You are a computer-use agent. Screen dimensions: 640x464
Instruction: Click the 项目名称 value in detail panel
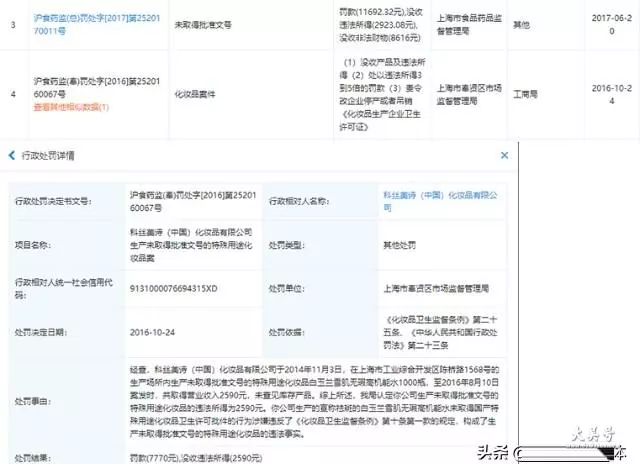[x=191, y=245]
